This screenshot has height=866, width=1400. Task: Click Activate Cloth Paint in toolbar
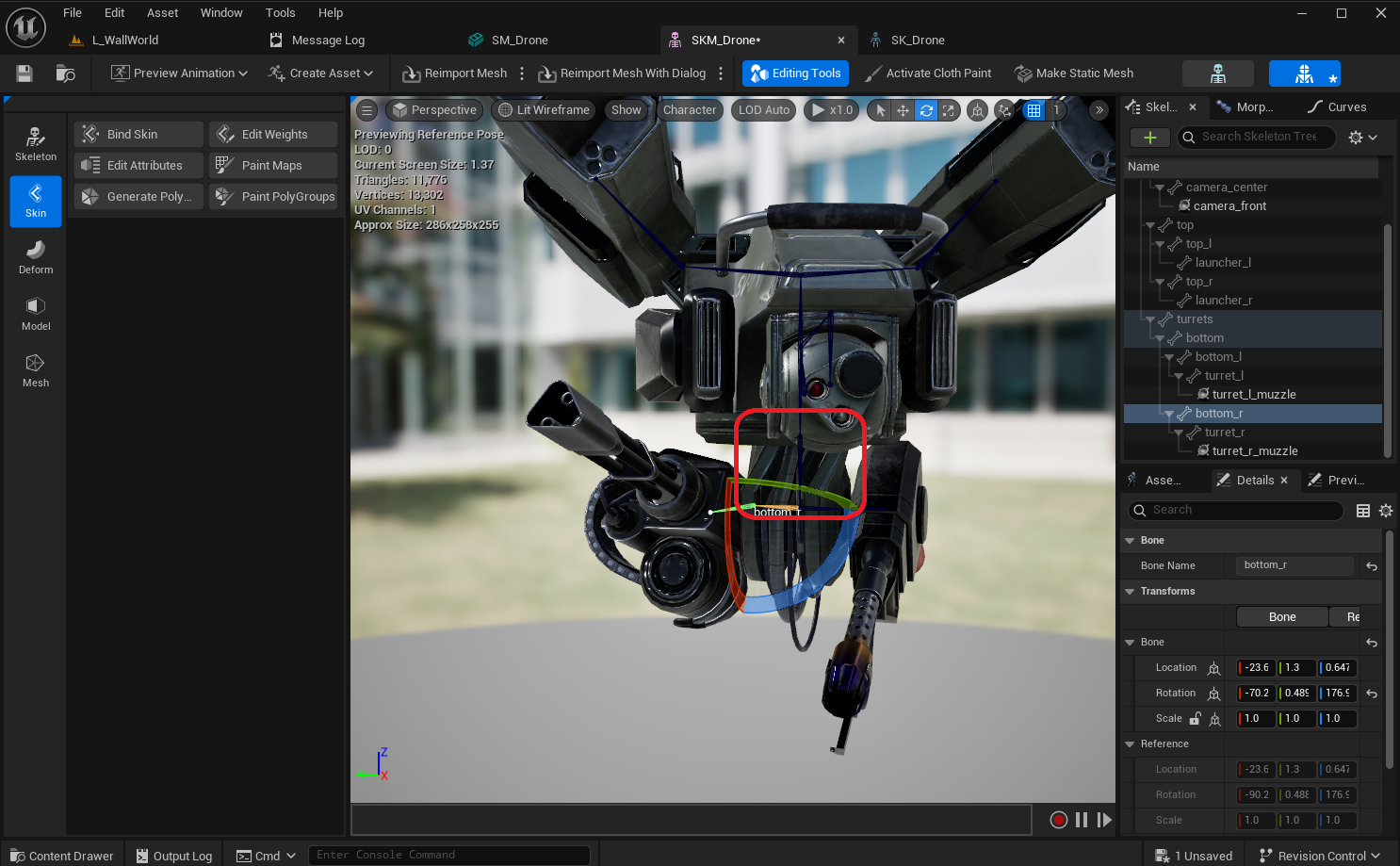[x=928, y=74]
